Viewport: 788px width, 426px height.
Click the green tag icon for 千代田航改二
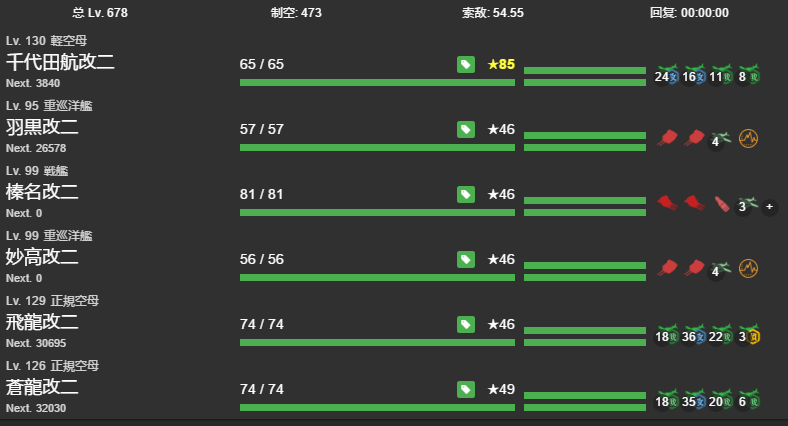coord(465,64)
